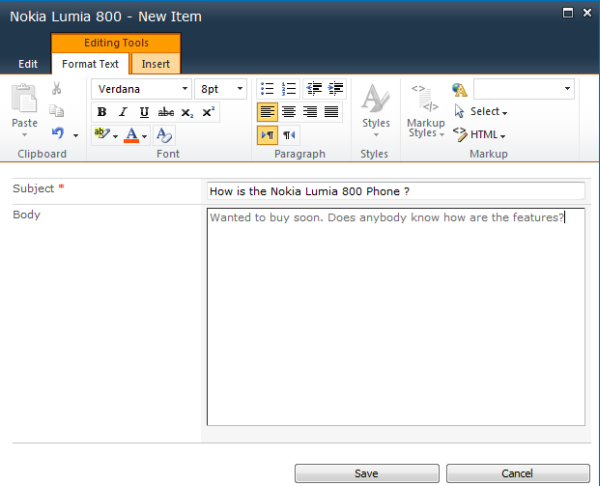
Task: Click the Clear Format icon
Action: click(x=165, y=135)
